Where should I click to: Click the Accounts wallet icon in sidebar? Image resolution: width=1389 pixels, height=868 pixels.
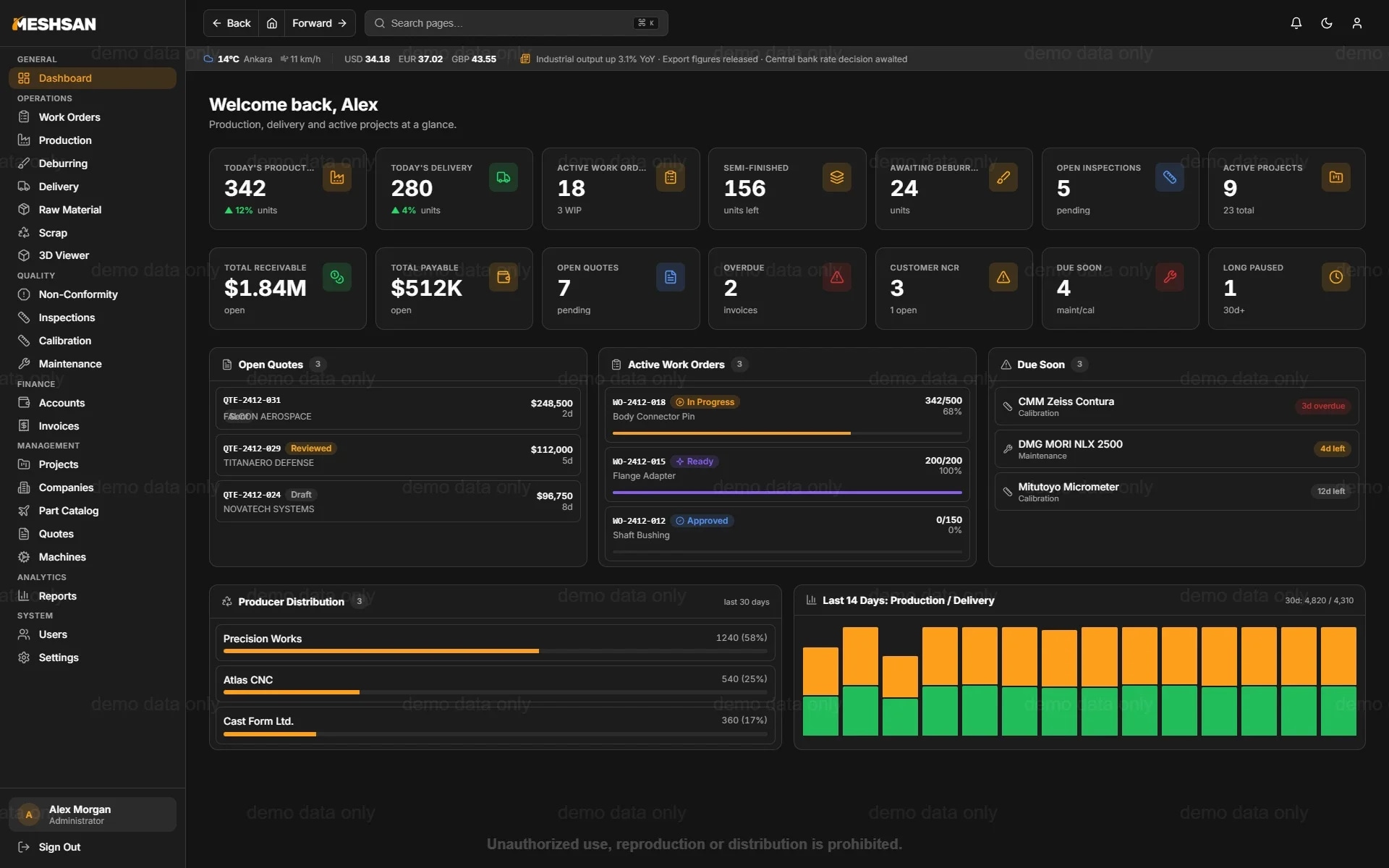coord(24,403)
